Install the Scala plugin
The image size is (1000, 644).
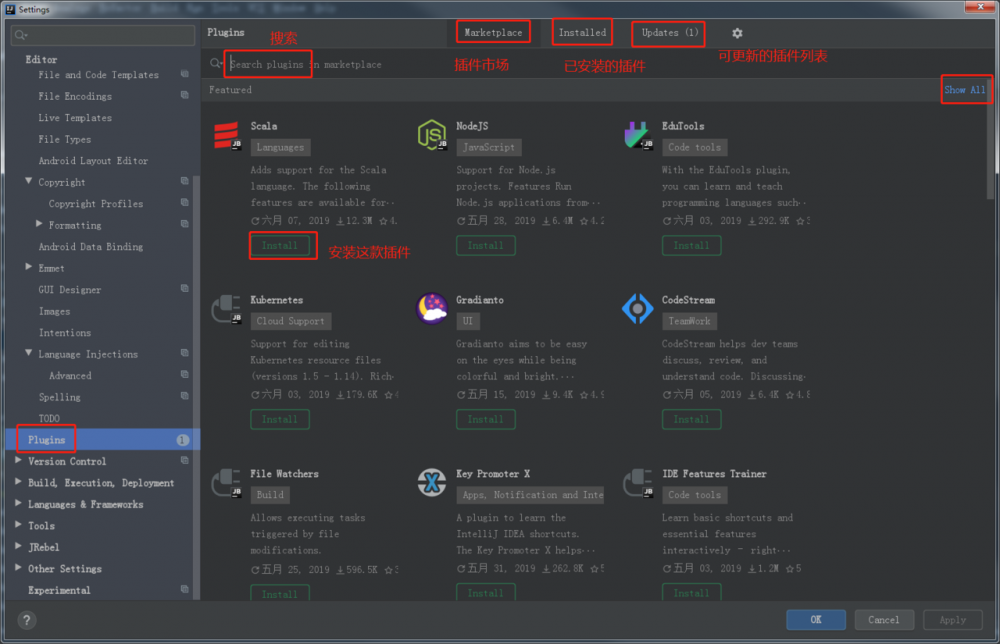tap(280, 245)
